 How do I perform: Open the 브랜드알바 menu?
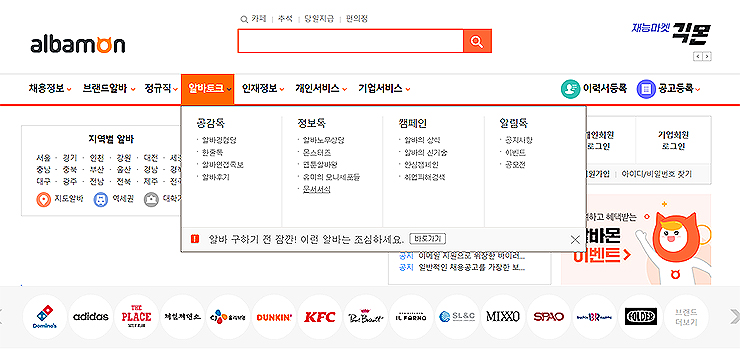pos(109,88)
